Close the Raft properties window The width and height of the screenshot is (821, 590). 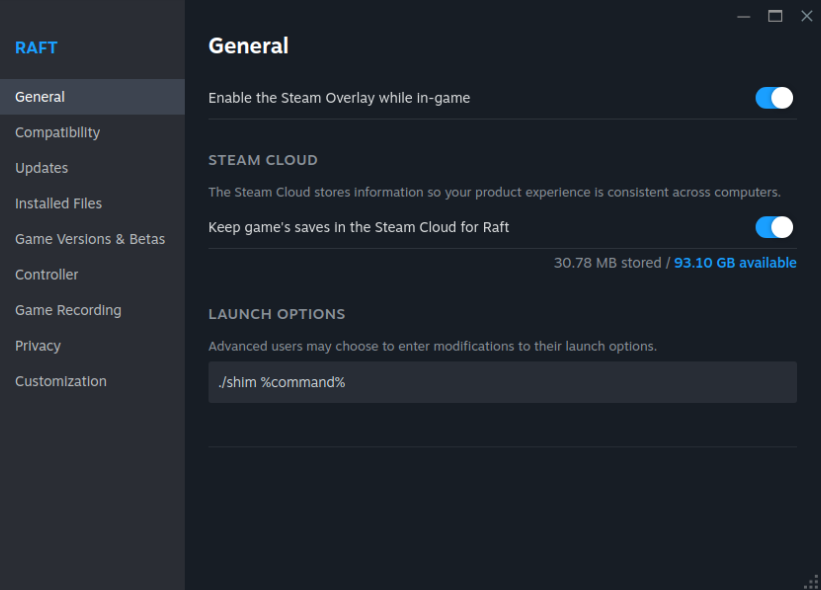(806, 16)
